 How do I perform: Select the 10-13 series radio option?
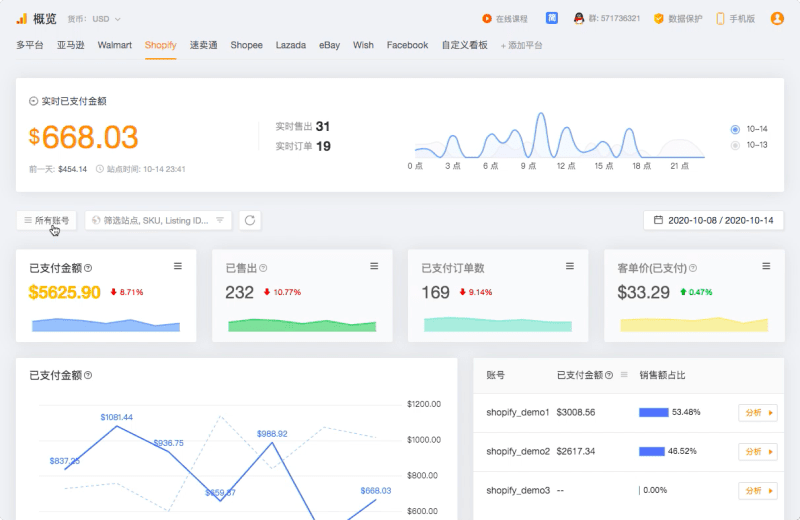pos(735,145)
